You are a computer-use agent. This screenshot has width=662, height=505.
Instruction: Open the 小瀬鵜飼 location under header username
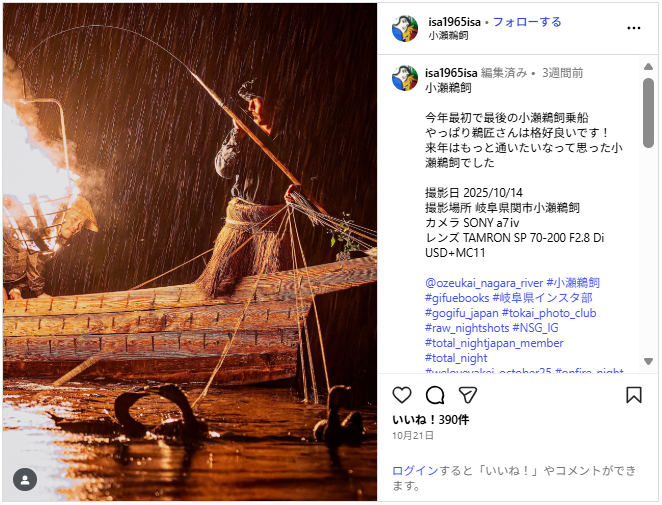(448, 35)
